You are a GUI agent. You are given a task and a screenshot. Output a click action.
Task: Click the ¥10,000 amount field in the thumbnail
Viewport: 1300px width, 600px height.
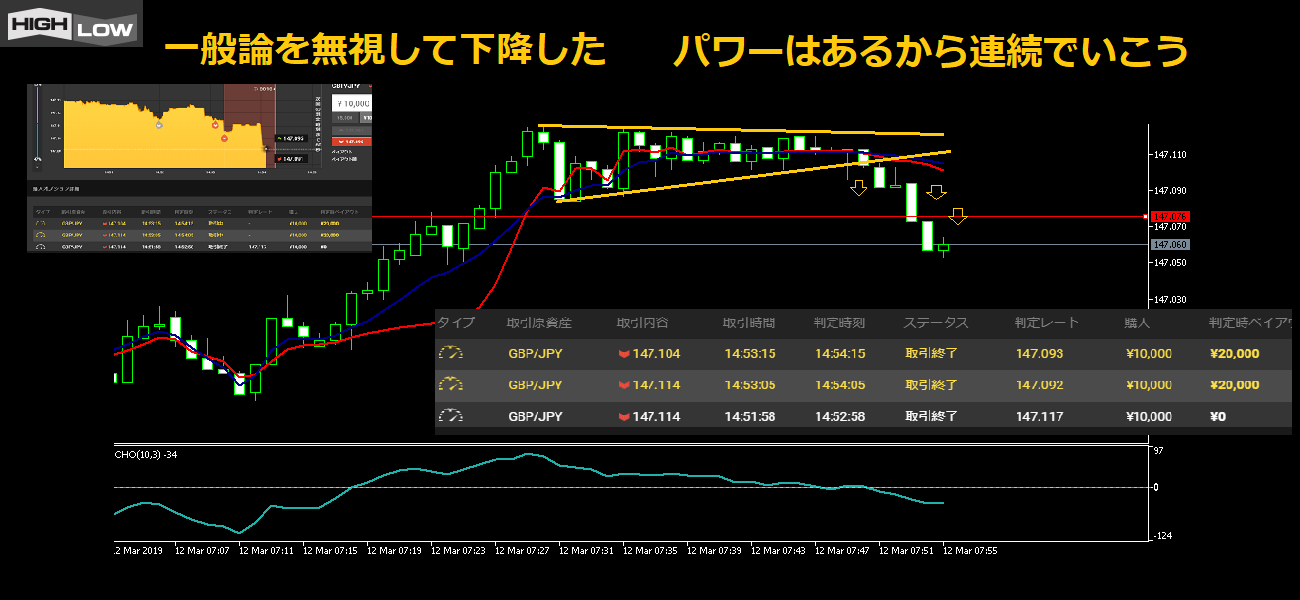tap(350, 102)
